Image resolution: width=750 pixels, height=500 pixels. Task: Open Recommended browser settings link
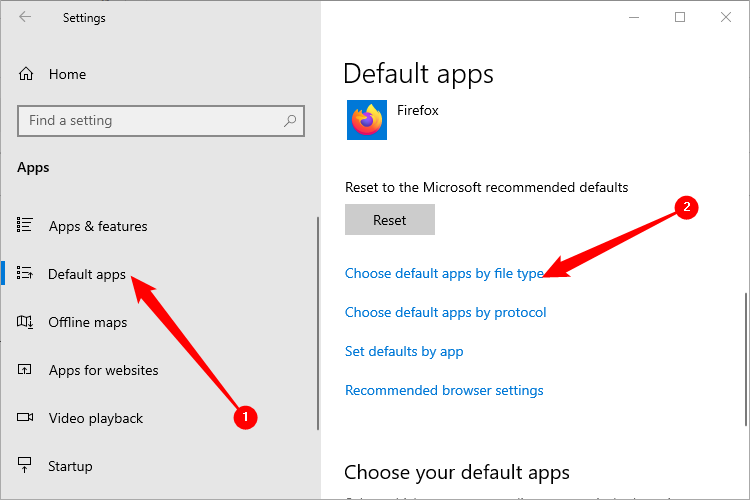(444, 390)
